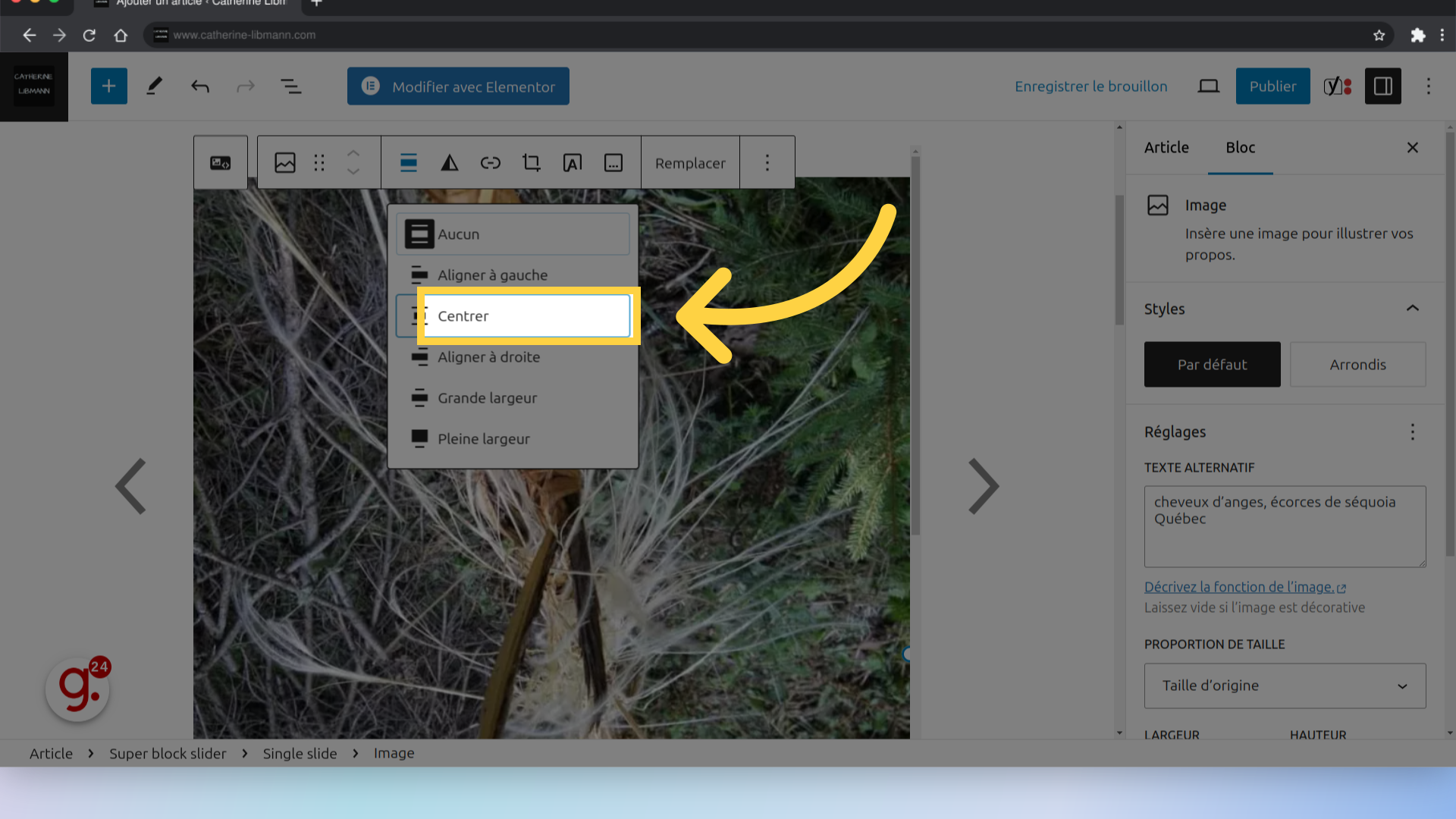This screenshot has width=1456, height=819.
Task: Redo the last undone change
Action: [x=246, y=86]
